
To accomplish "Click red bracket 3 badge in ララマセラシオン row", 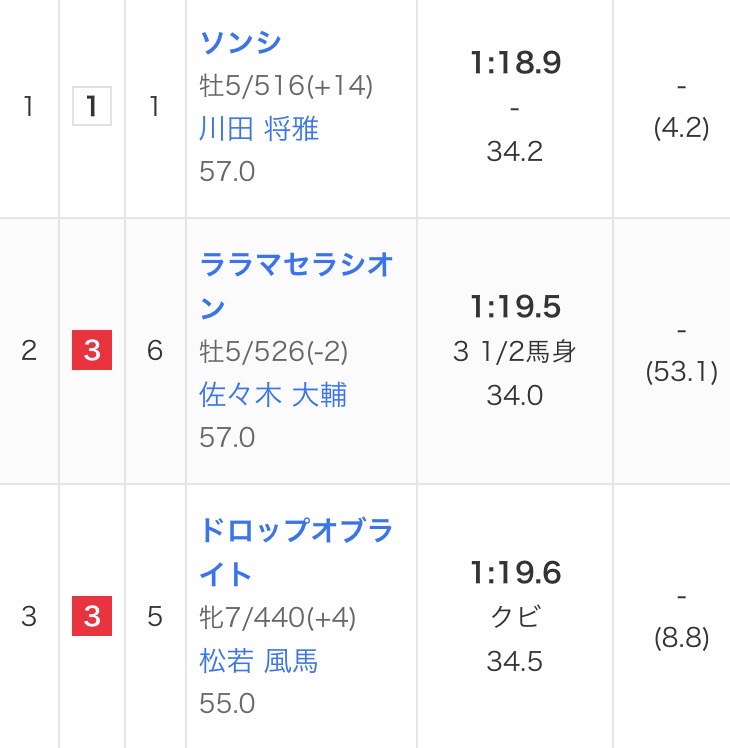I will pyautogui.click(x=92, y=351).
